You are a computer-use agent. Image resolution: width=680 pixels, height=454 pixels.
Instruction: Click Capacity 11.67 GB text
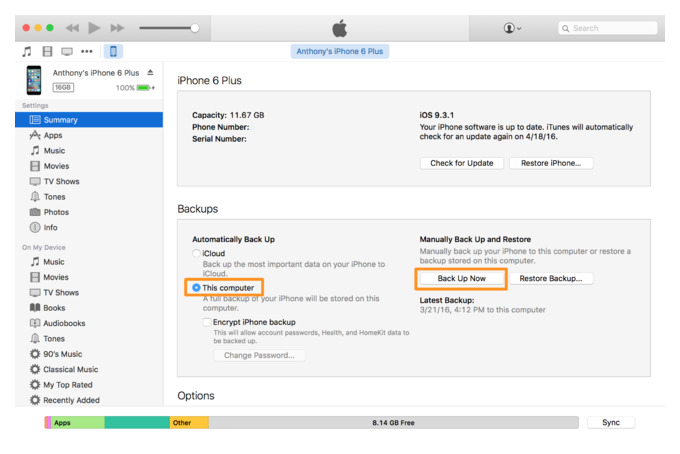(x=228, y=115)
